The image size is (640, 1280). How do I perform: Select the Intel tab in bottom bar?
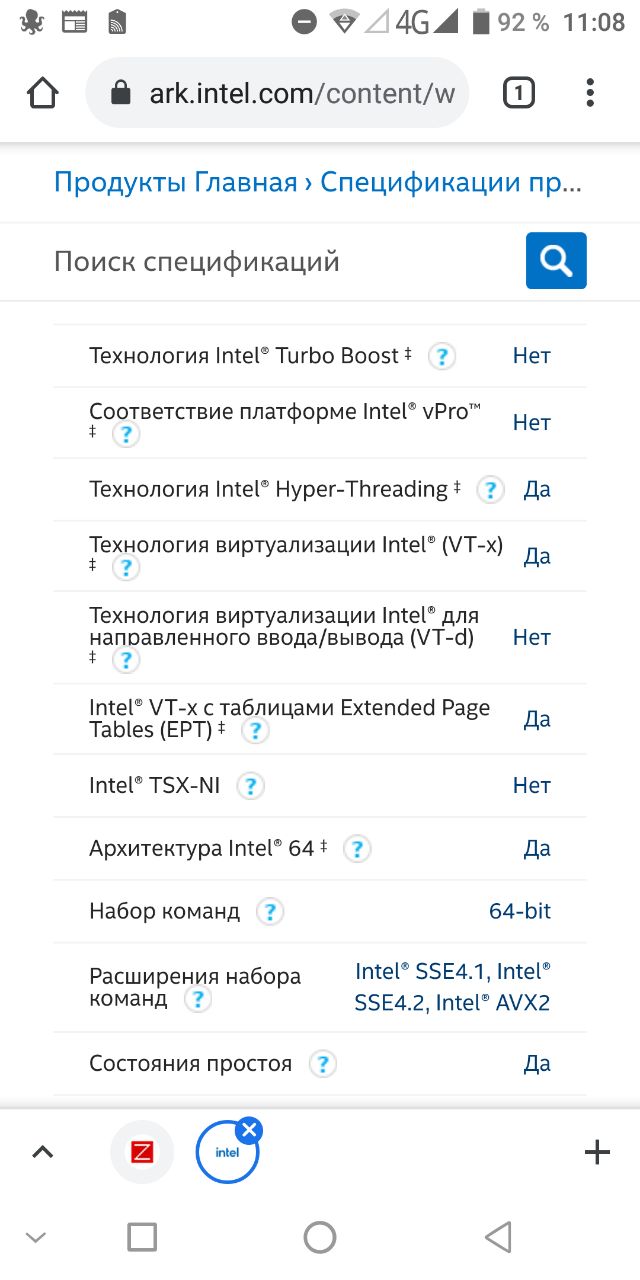[227, 1153]
